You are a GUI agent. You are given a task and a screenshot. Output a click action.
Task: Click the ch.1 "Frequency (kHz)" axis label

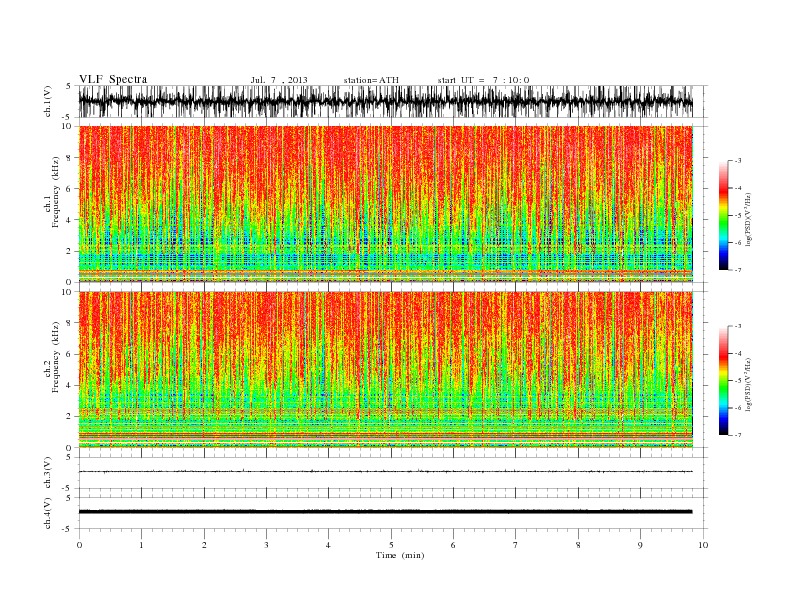(x=56, y=192)
